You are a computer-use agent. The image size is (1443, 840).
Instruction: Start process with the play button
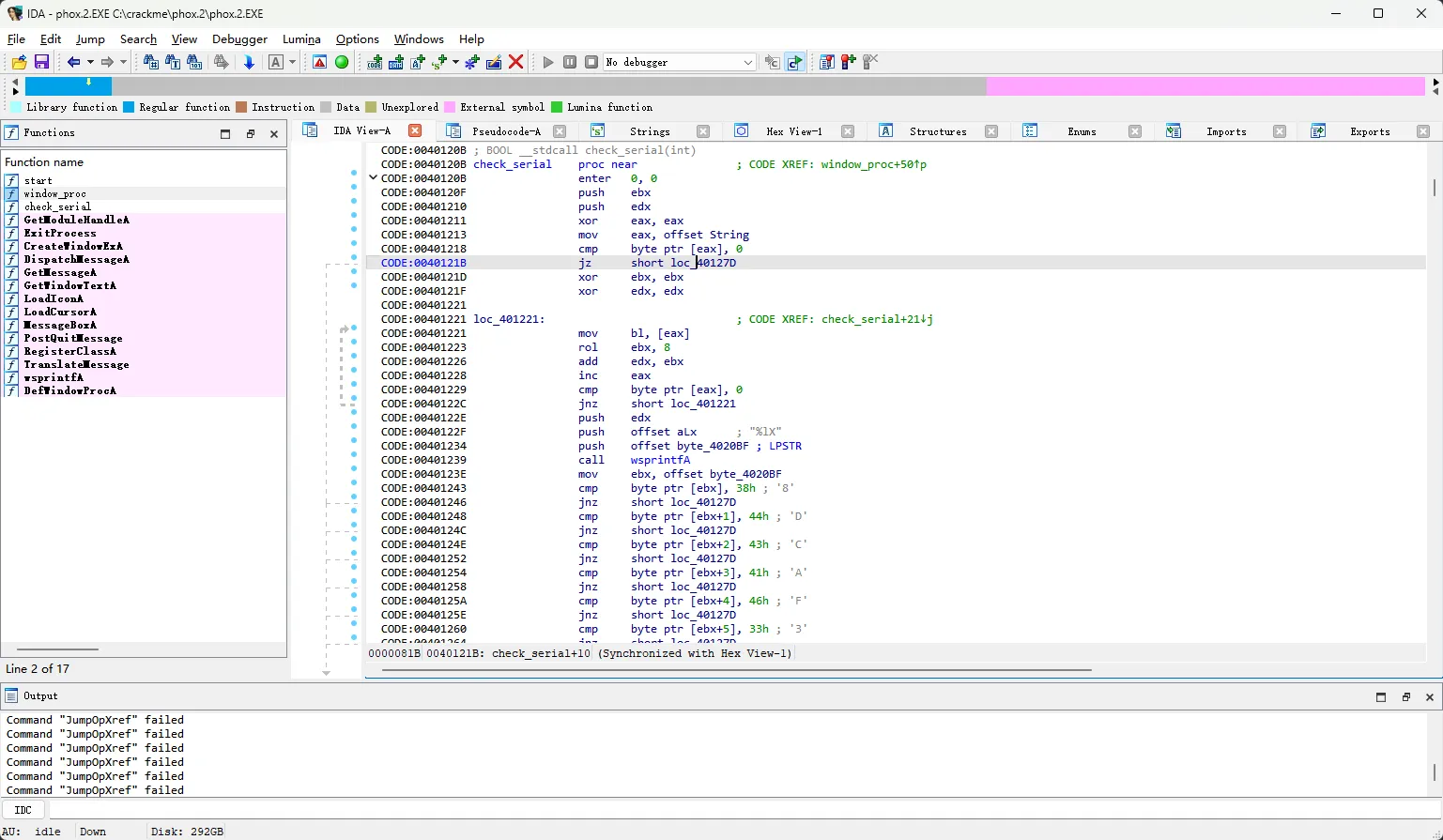548,62
